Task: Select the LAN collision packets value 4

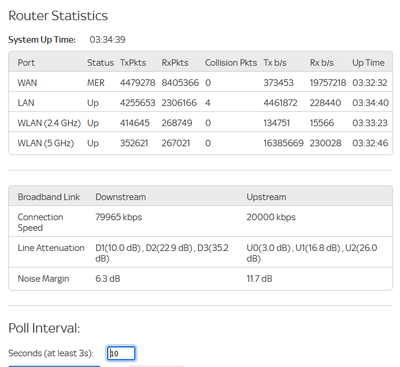Action: click(208, 103)
